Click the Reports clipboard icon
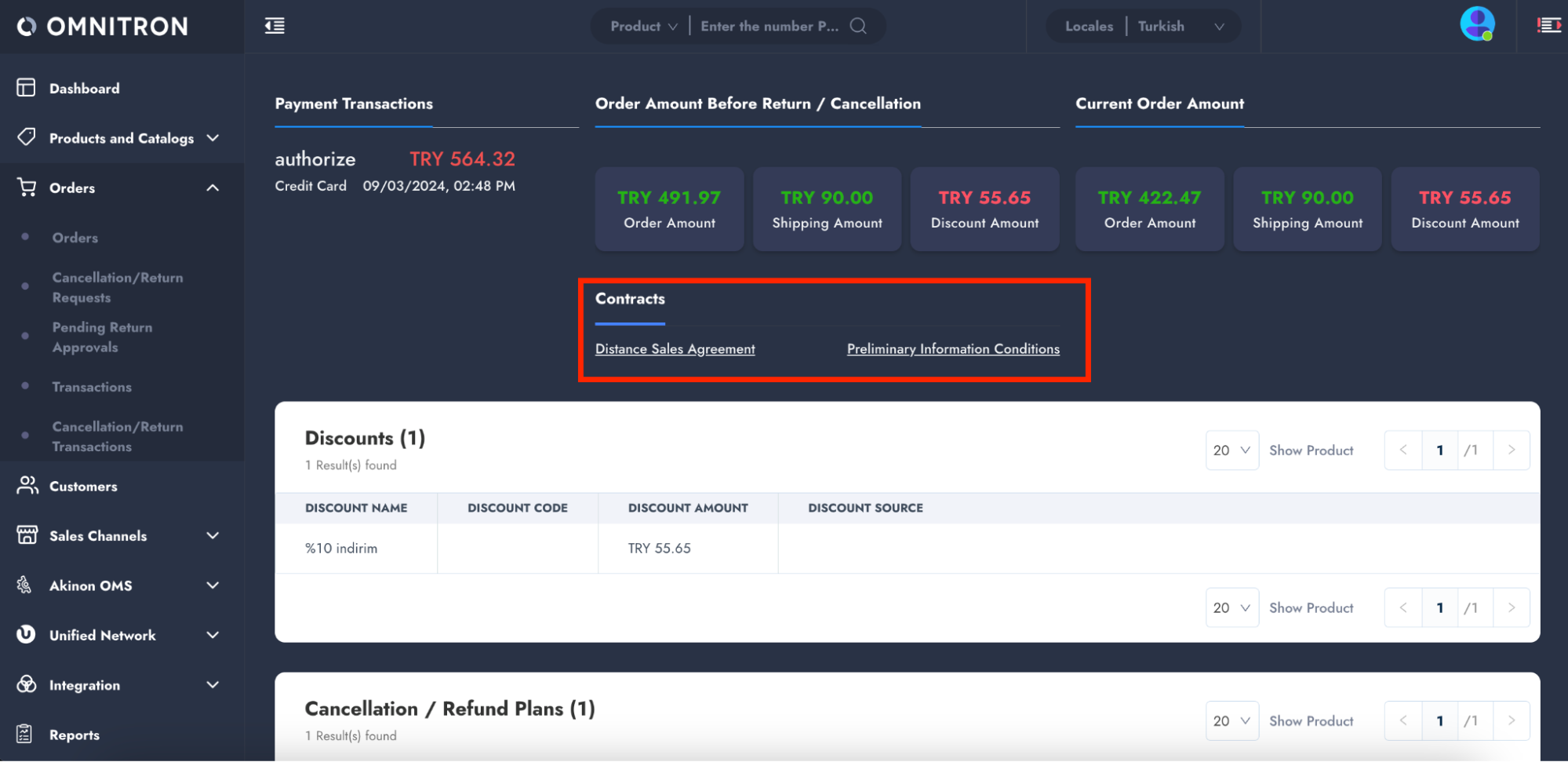 25,734
